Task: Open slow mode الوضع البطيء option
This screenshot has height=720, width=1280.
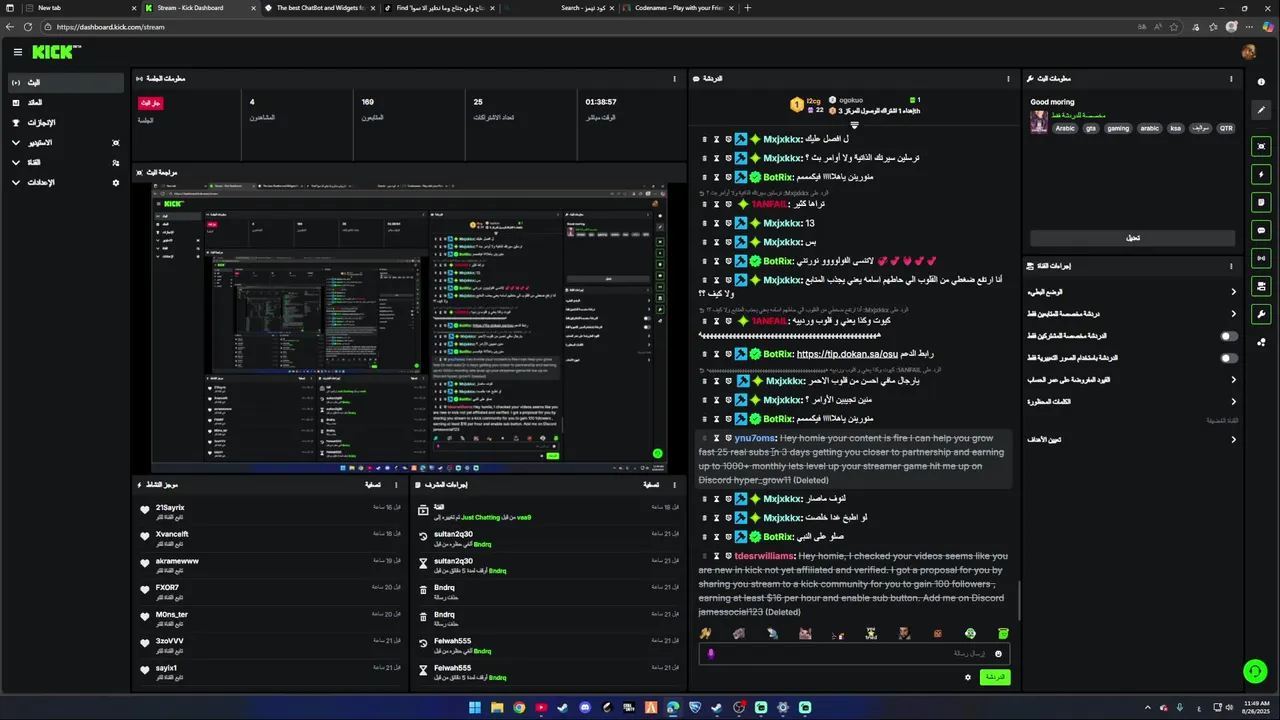Action: pyautogui.click(x=1131, y=292)
